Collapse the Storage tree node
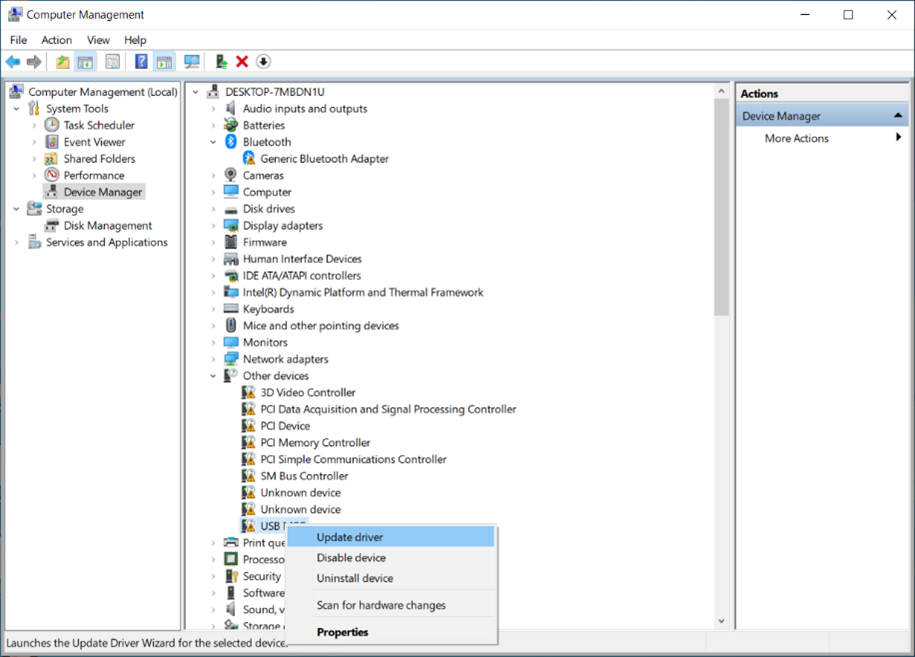Viewport: 915px width, 657px height. 16,209
